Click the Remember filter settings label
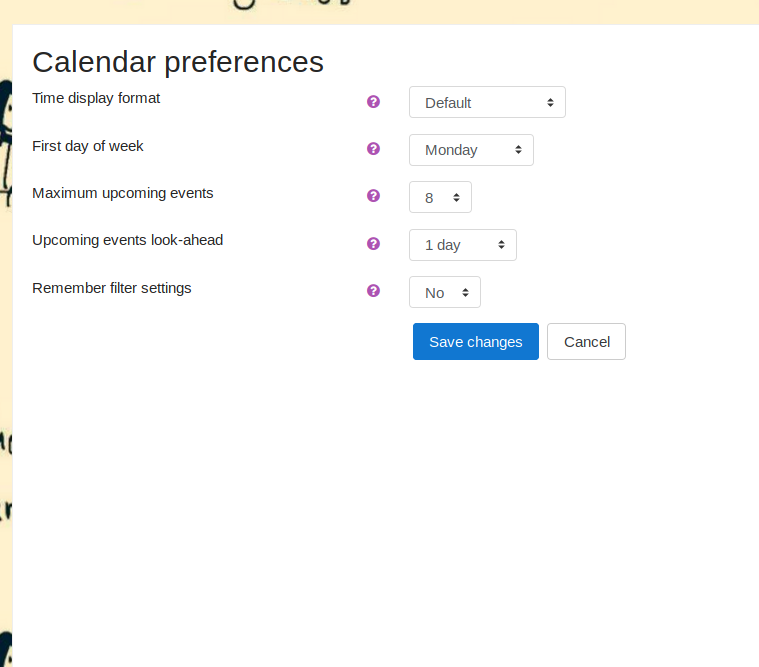This screenshot has width=759, height=667. pyautogui.click(x=112, y=288)
